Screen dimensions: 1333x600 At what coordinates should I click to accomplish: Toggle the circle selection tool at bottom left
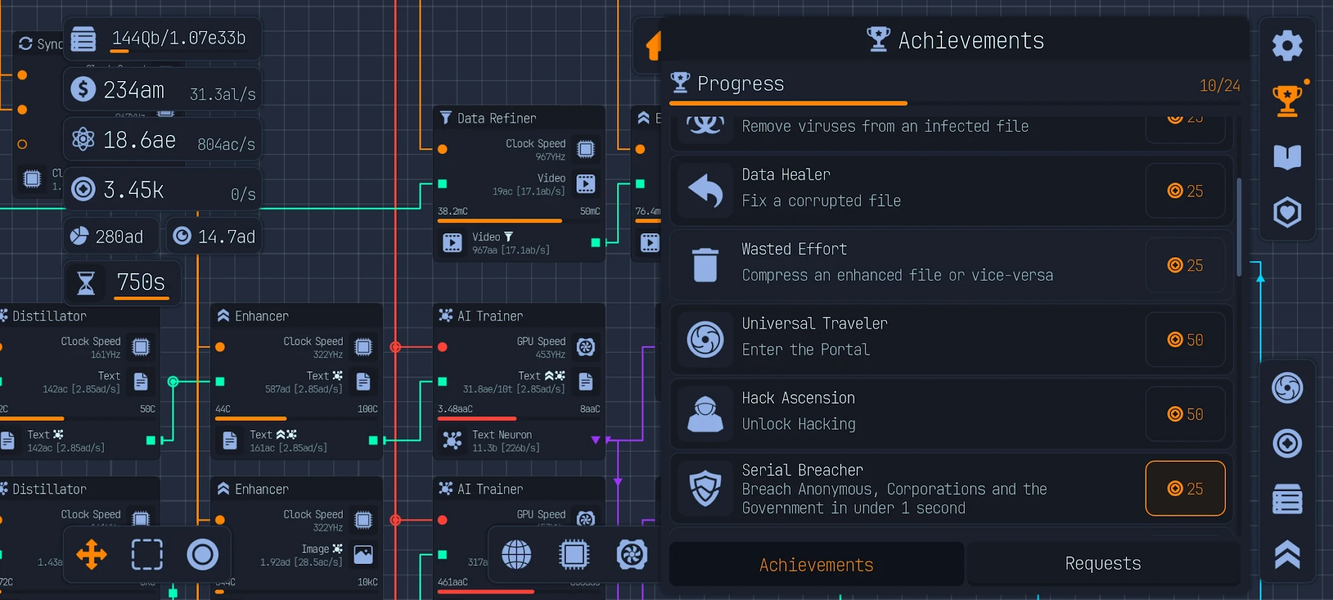coord(202,553)
